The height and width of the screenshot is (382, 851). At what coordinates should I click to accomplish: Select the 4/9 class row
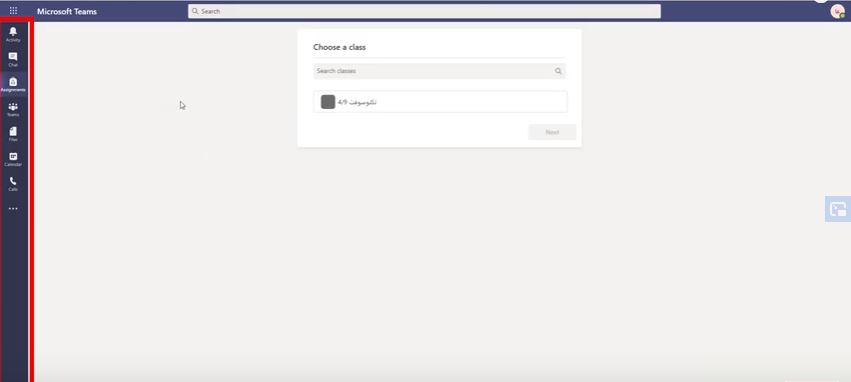[440, 102]
